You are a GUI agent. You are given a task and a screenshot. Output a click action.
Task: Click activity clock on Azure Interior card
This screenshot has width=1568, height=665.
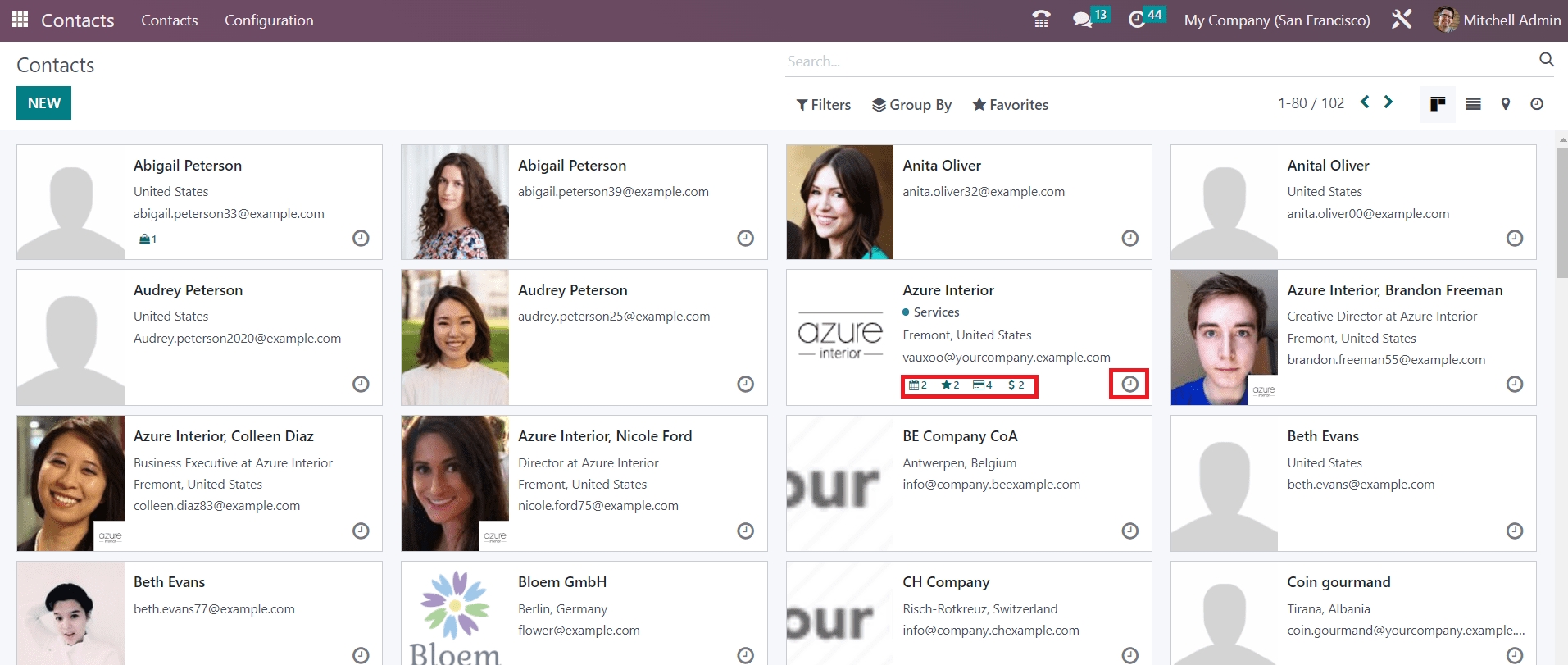tap(1129, 384)
